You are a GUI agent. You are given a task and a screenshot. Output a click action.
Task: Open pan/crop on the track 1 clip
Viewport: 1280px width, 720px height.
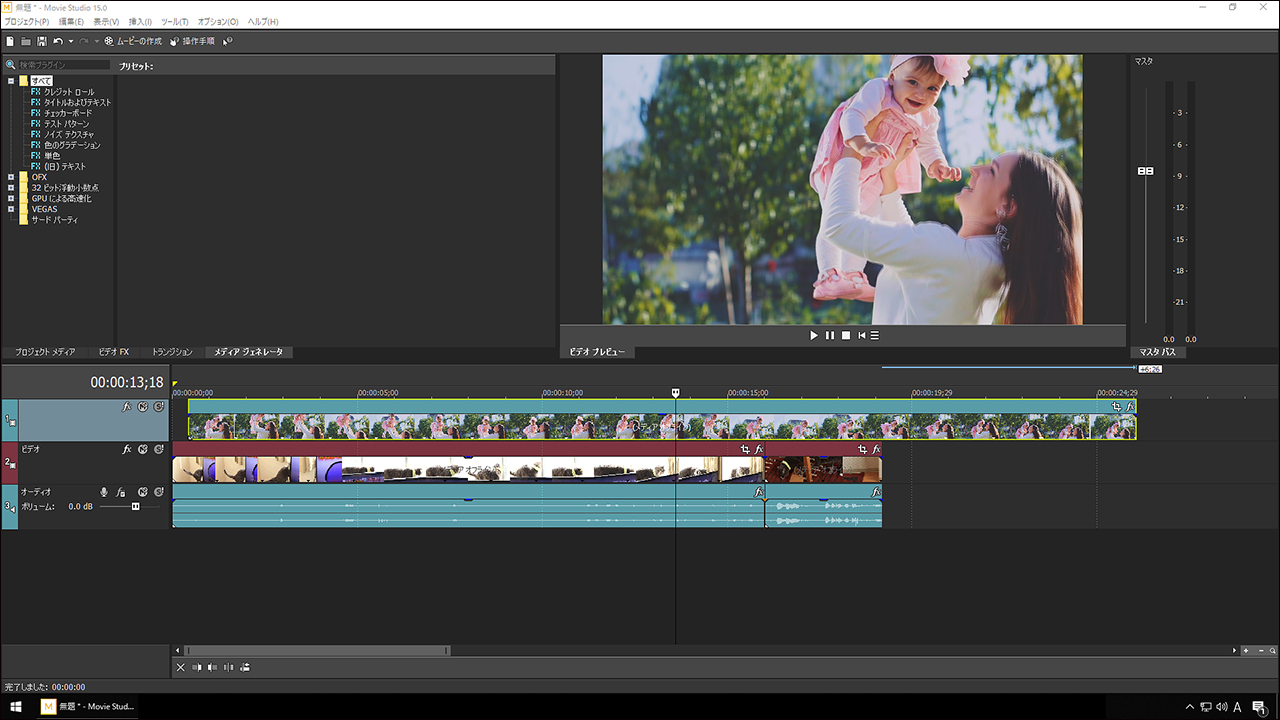[1116, 407]
